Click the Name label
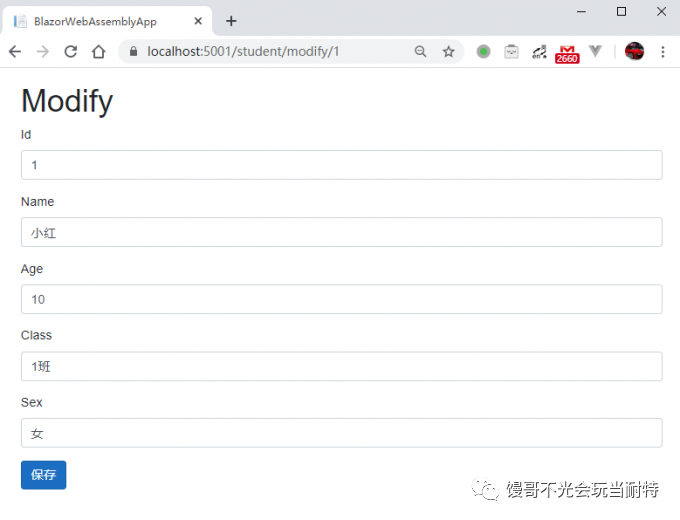Screen dimensions: 680x520 click(x=38, y=202)
